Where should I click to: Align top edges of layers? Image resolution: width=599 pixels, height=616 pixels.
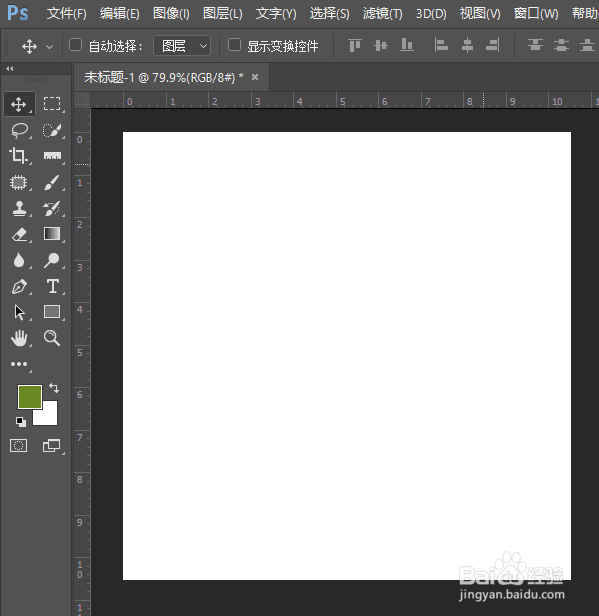point(355,45)
